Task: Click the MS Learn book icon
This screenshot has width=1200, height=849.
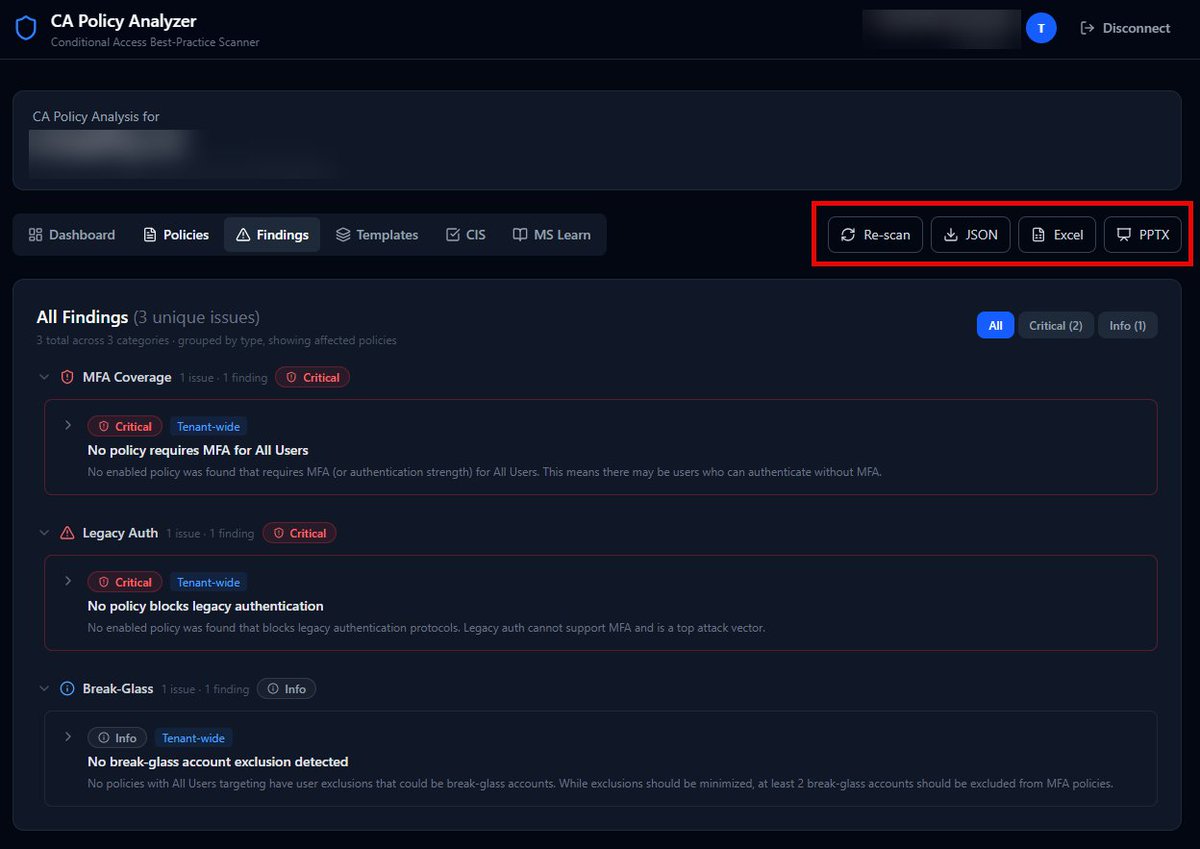Action: click(x=520, y=235)
